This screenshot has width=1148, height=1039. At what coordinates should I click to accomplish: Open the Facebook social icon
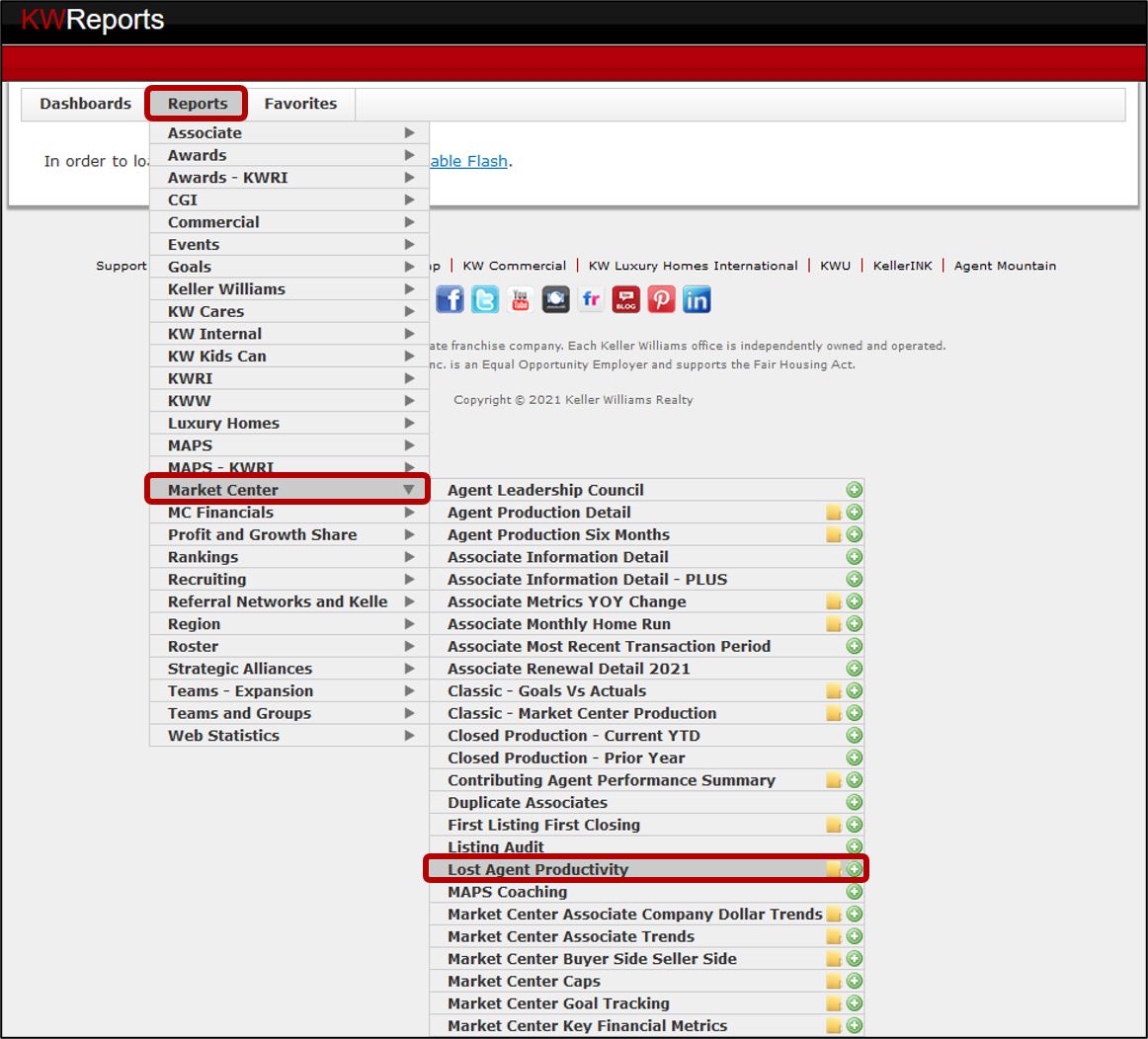(x=450, y=300)
